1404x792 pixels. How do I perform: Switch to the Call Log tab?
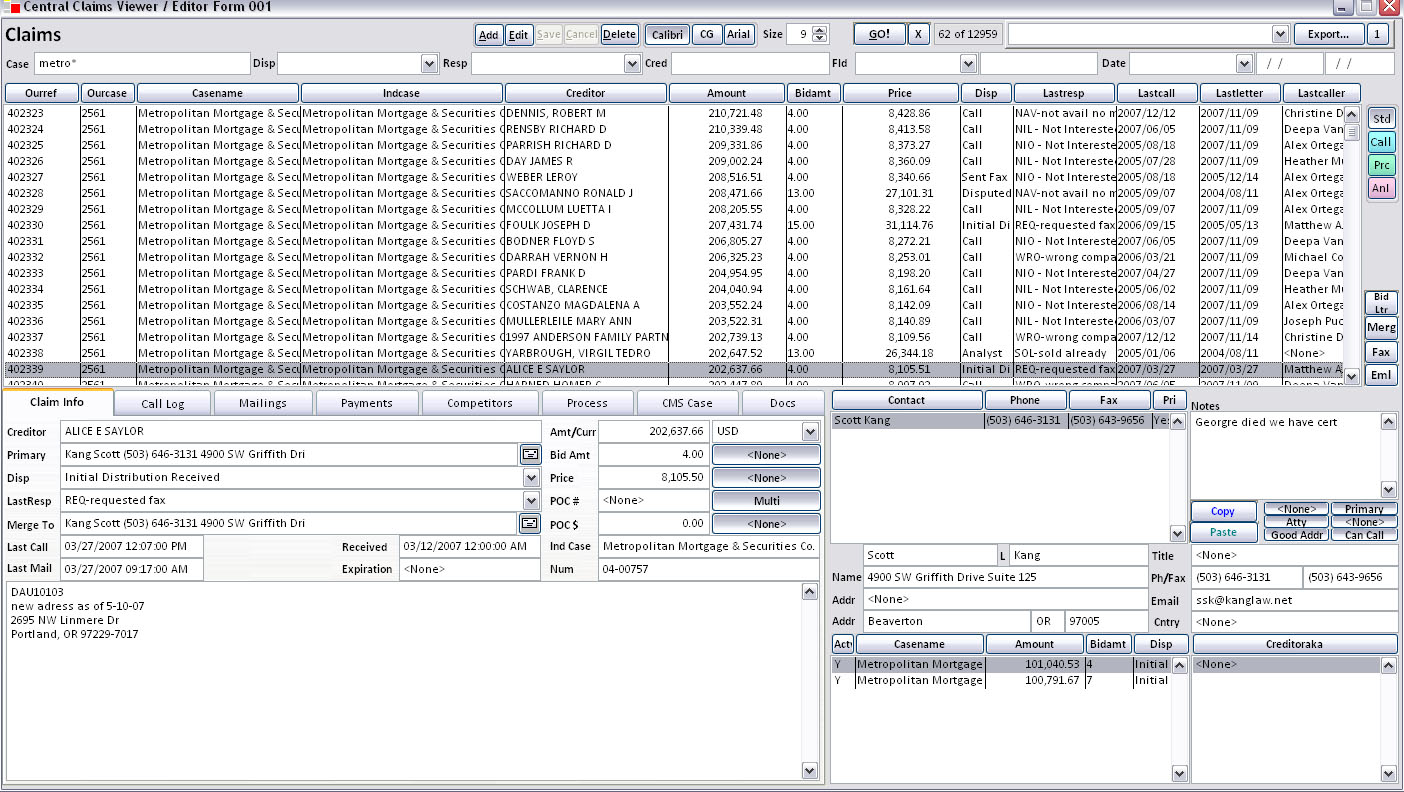click(x=162, y=403)
